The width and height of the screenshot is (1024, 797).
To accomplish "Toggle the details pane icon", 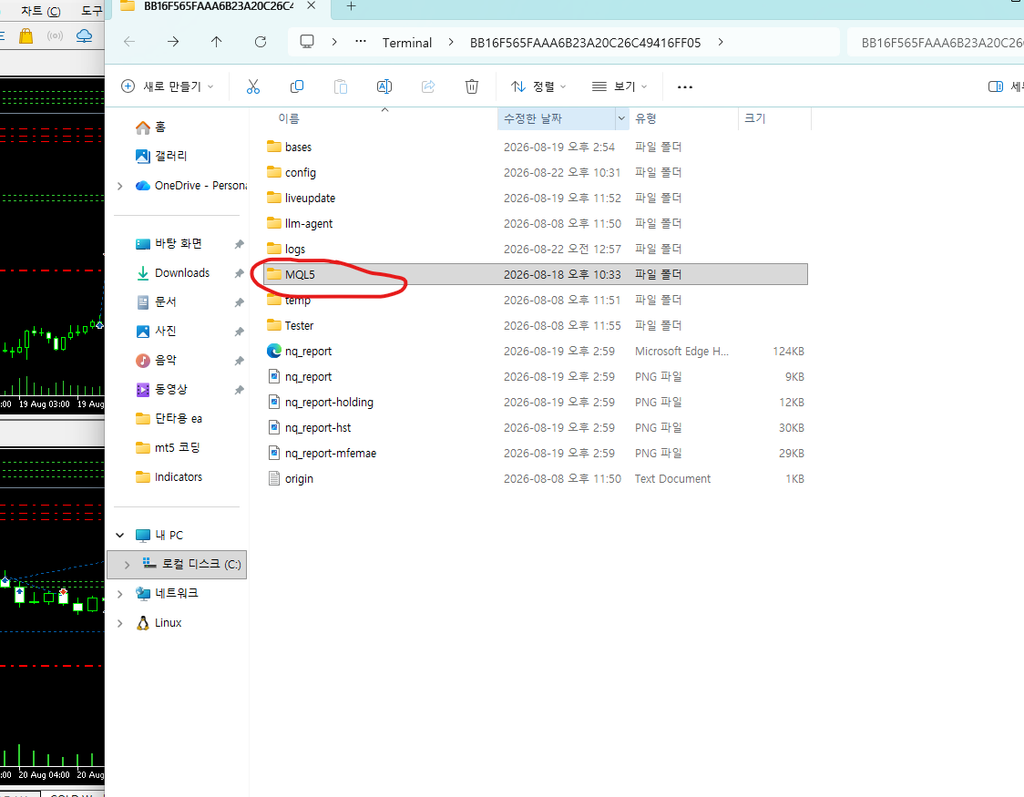I will pyautogui.click(x=995, y=86).
